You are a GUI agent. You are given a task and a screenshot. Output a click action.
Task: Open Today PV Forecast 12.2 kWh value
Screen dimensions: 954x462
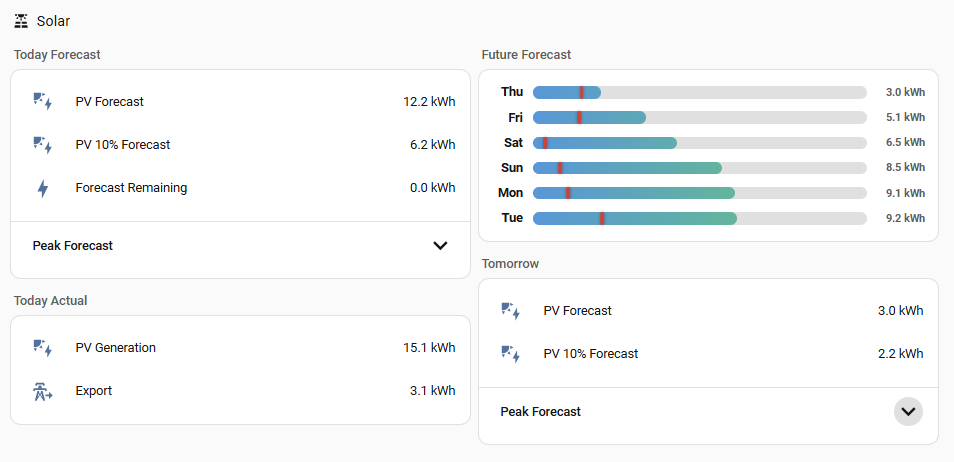coord(429,102)
